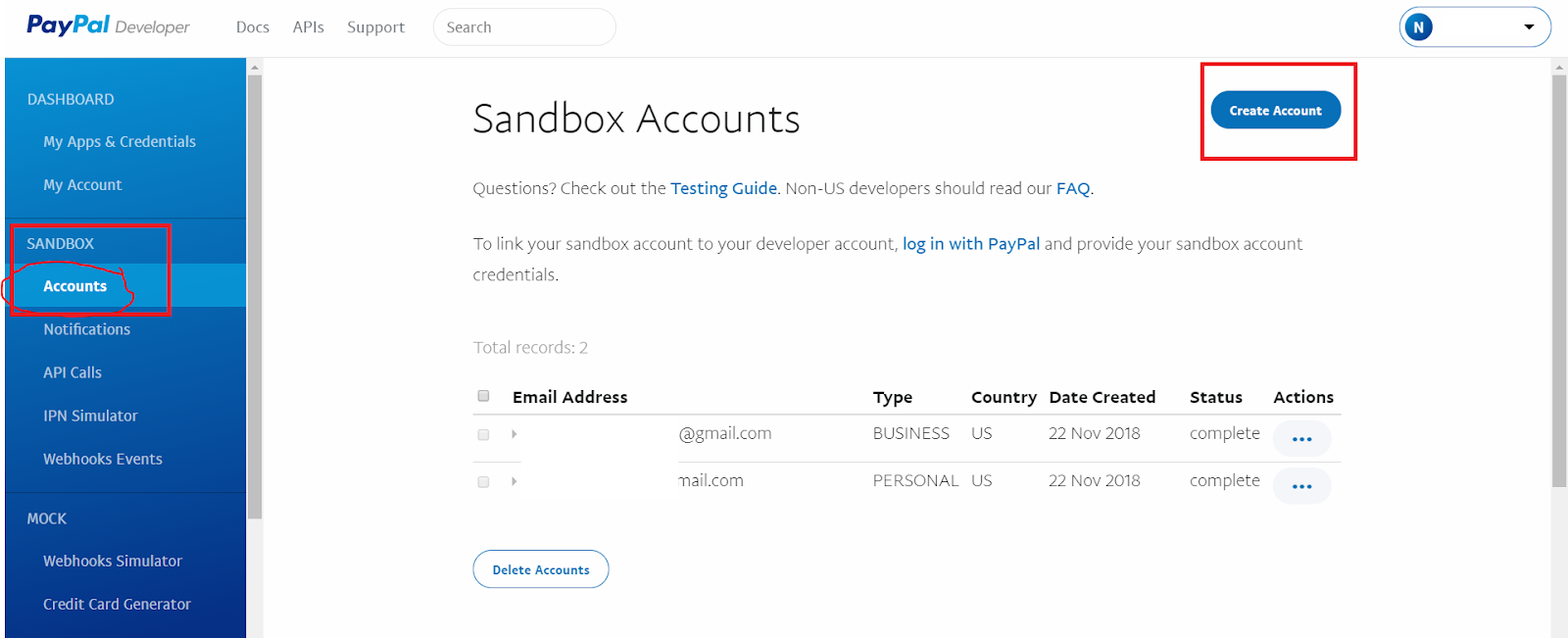This screenshot has width=1568, height=638.
Task: Click sidebar scrollbar up arrow
Action: click(255, 68)
